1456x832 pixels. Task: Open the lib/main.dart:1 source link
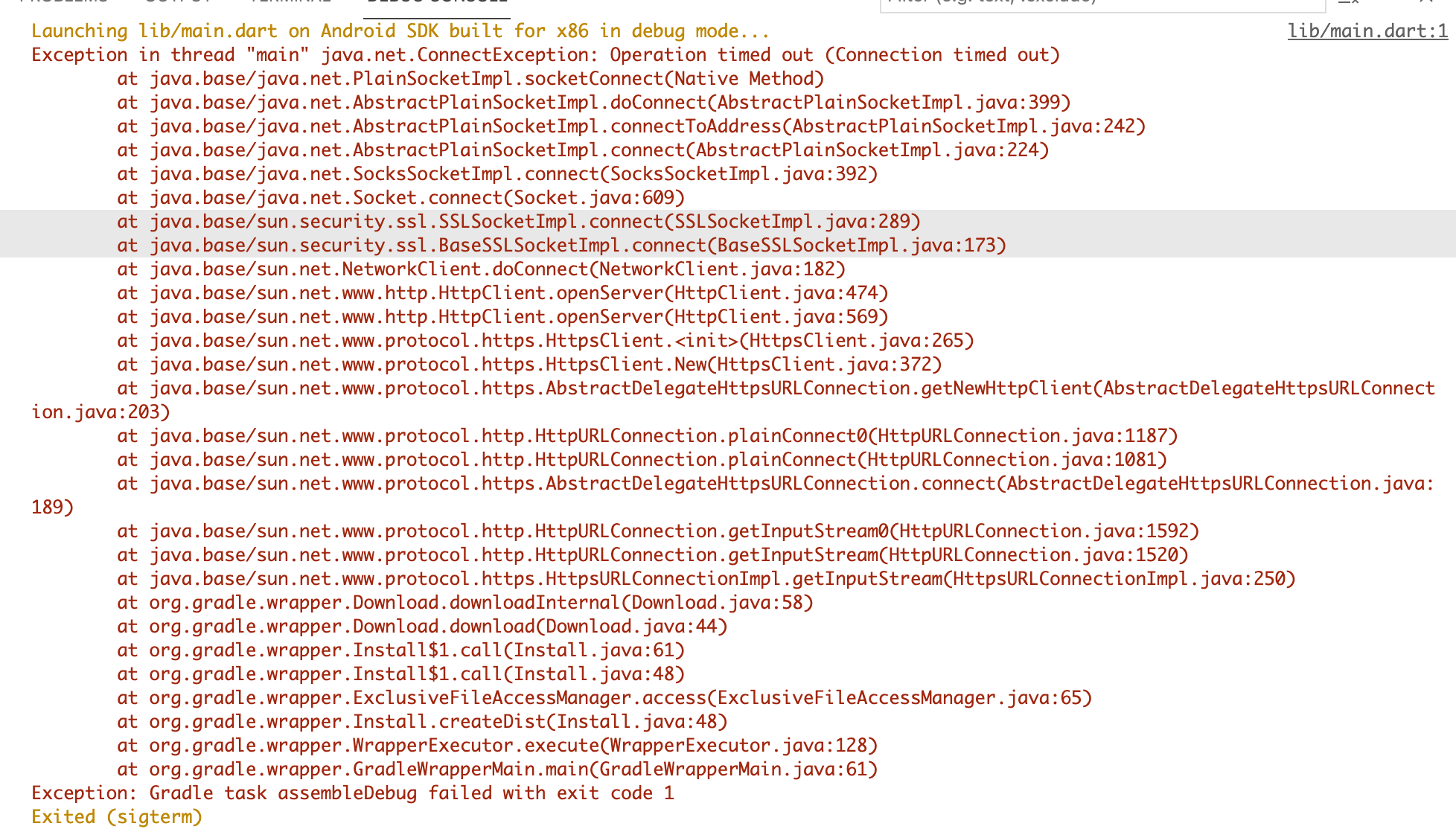[1367, 31]
